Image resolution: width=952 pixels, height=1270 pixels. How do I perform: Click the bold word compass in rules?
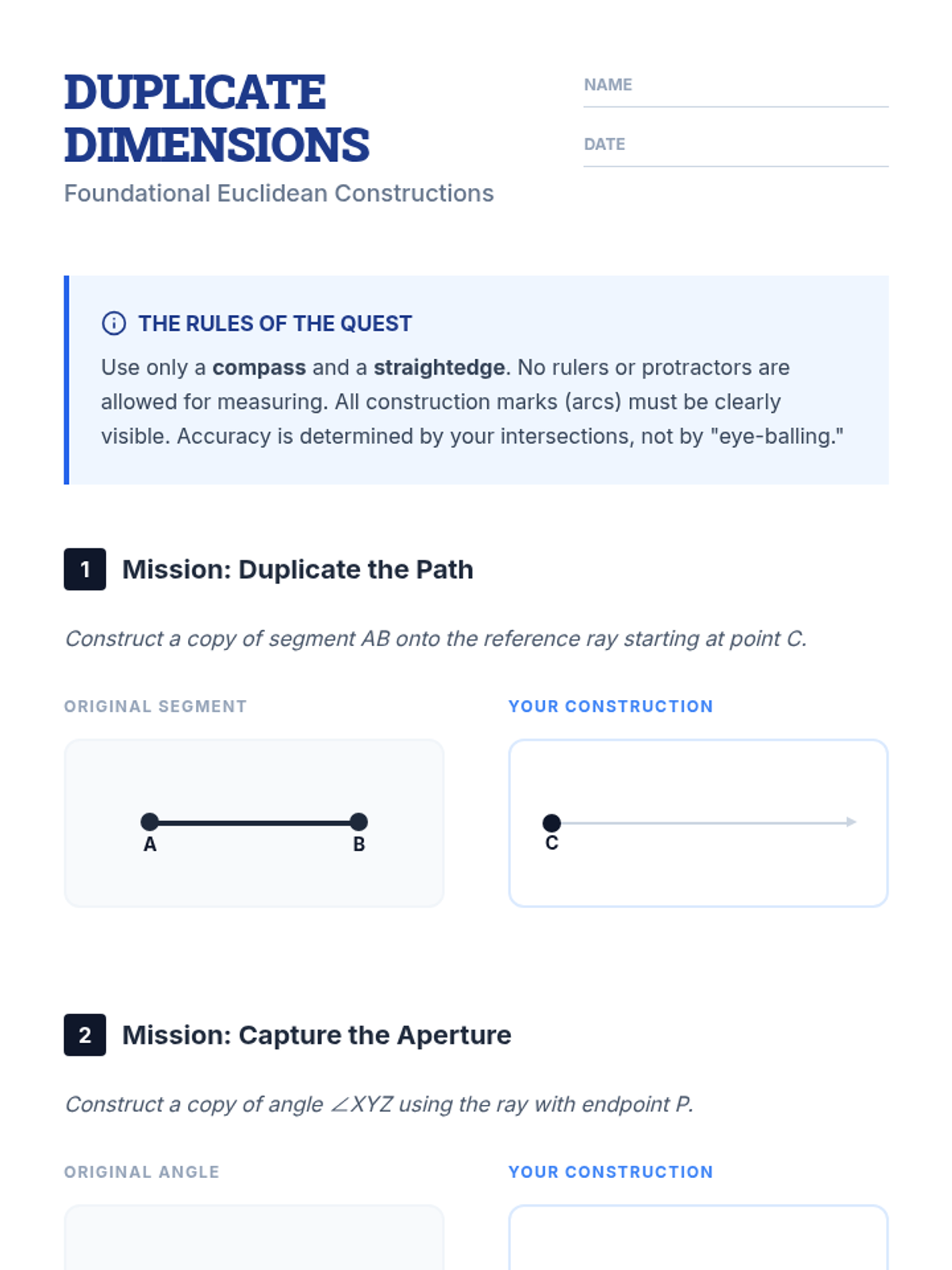pyautogui.click(x=259, y=368)
